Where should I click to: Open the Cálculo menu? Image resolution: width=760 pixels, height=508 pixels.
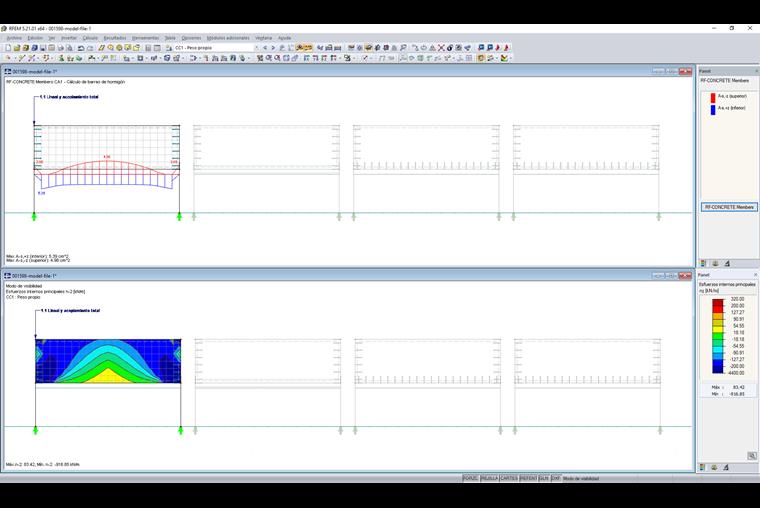[x=90, y=38]
